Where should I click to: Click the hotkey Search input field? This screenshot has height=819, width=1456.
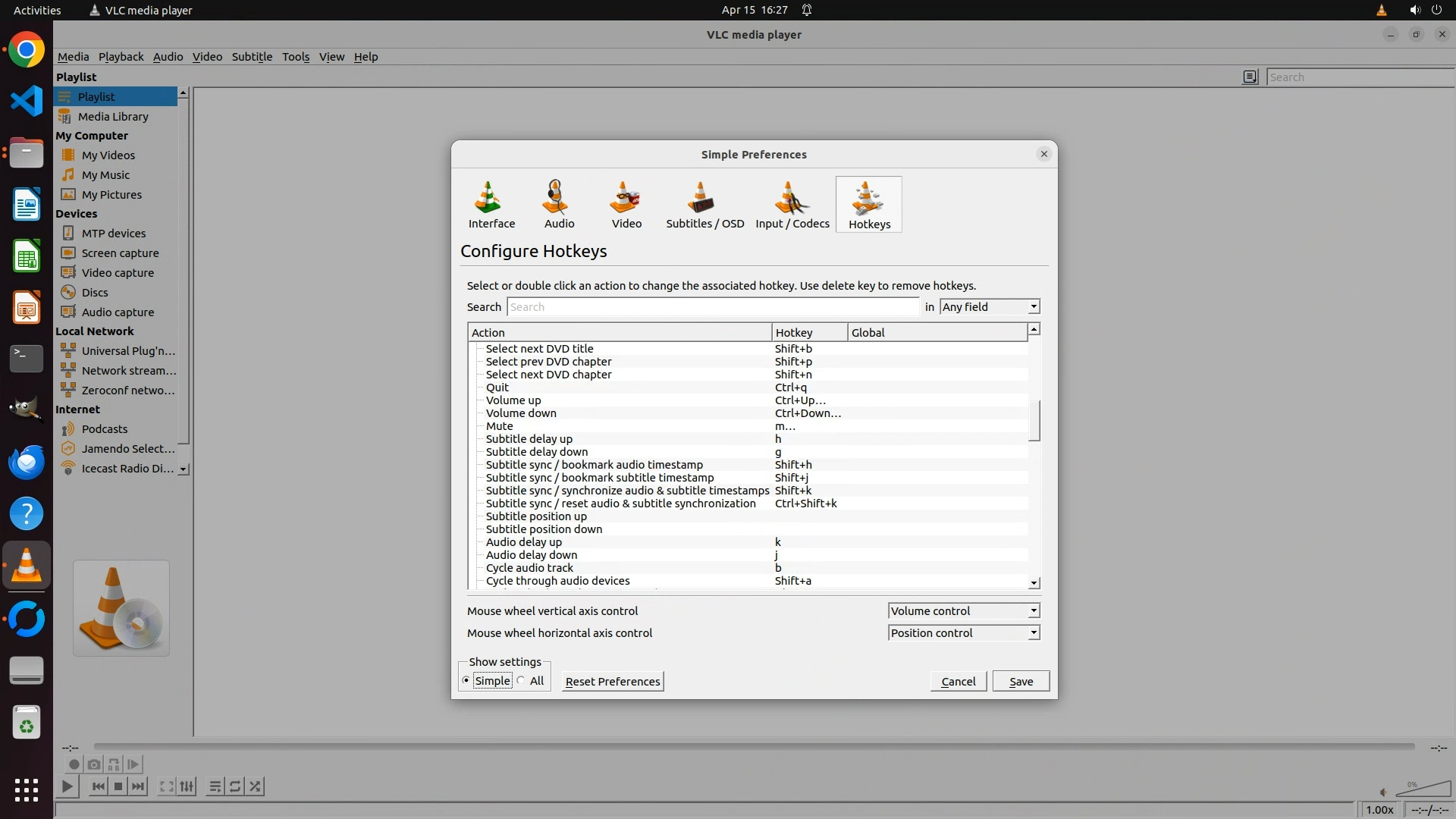713,307
